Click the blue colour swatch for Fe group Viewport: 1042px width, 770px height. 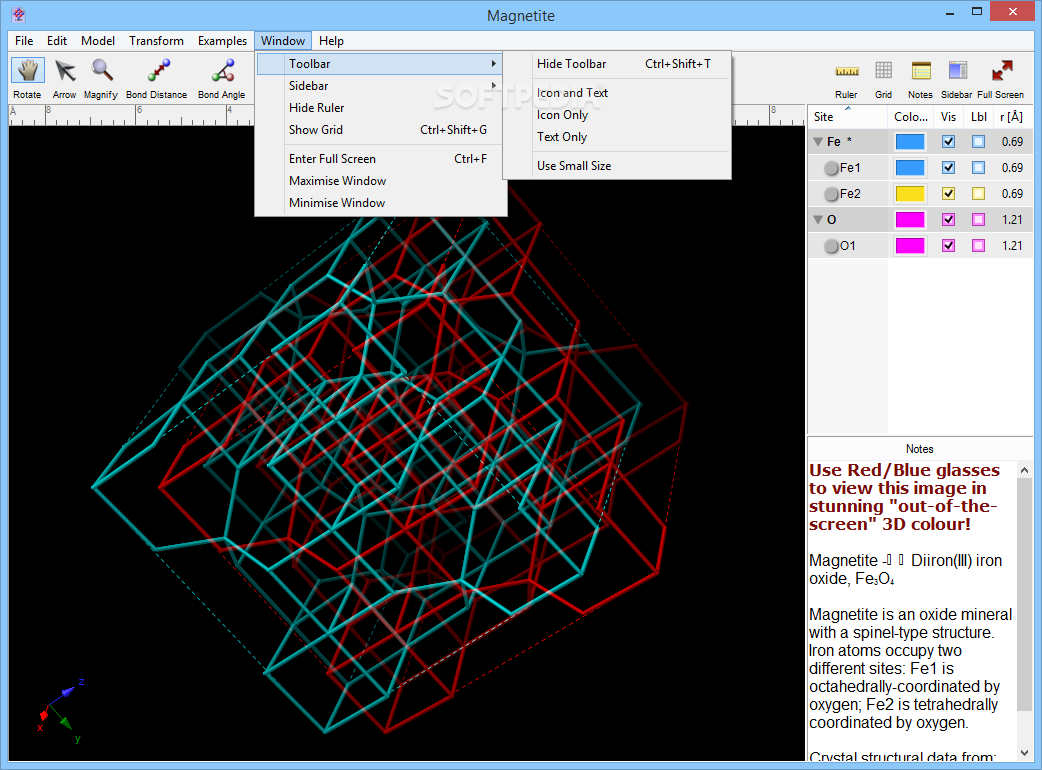click(910, 142)
